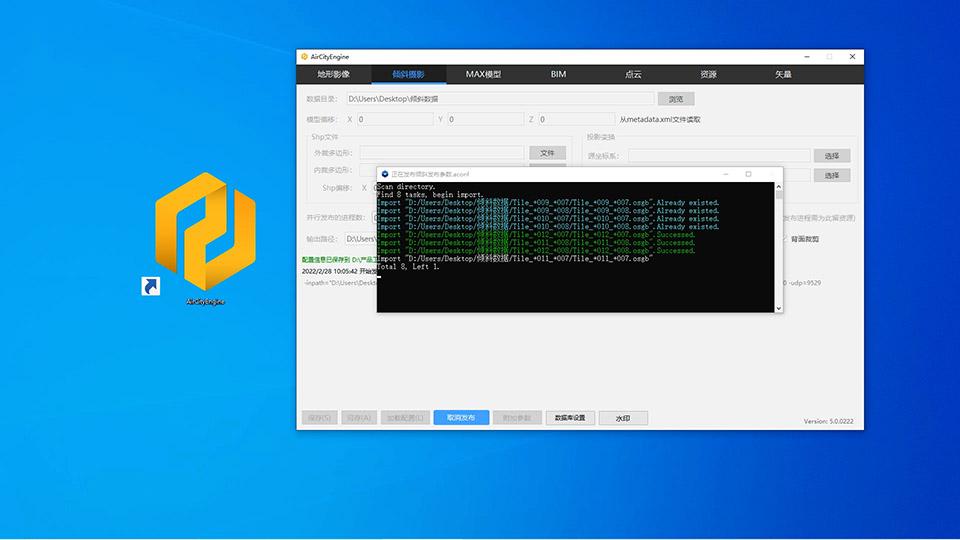Viewport: 960px width, 540px height.
Task: Click the 选择 button next to 源坐标系
Action: pos(831,156)
